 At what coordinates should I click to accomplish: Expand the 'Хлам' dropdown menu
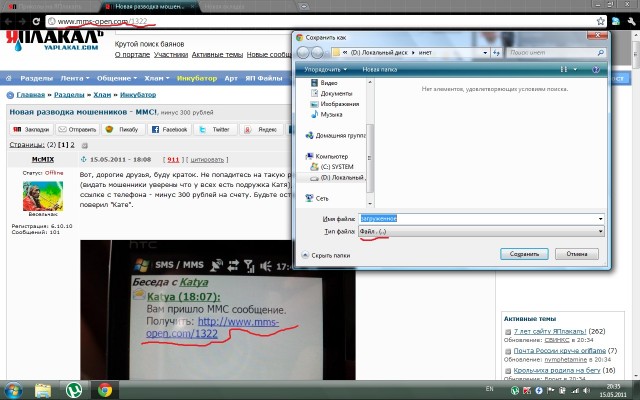click(157, 78)
